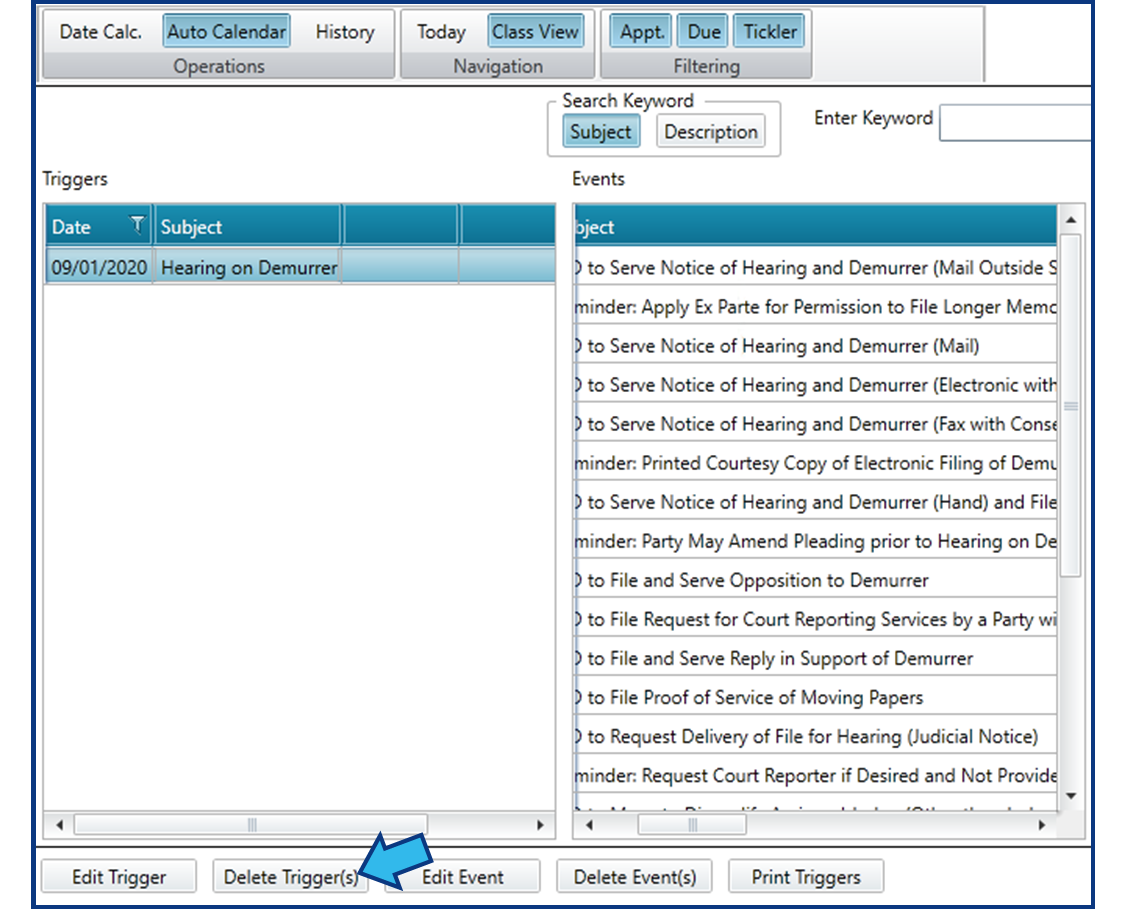Select event File Proof of Service of Moving Papers

[x=816, y=698]
